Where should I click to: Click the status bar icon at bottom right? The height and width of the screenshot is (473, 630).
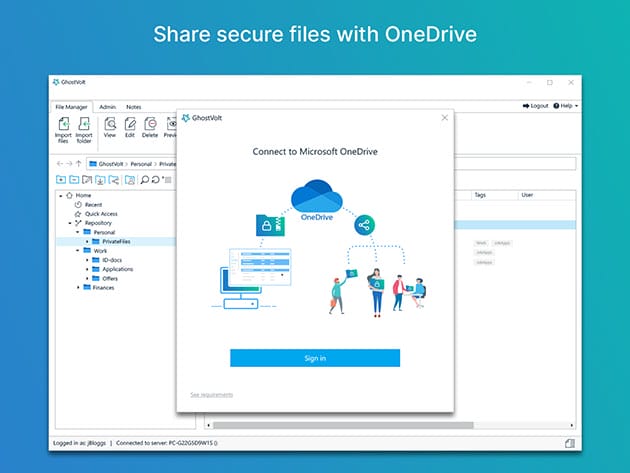point(569,443)
